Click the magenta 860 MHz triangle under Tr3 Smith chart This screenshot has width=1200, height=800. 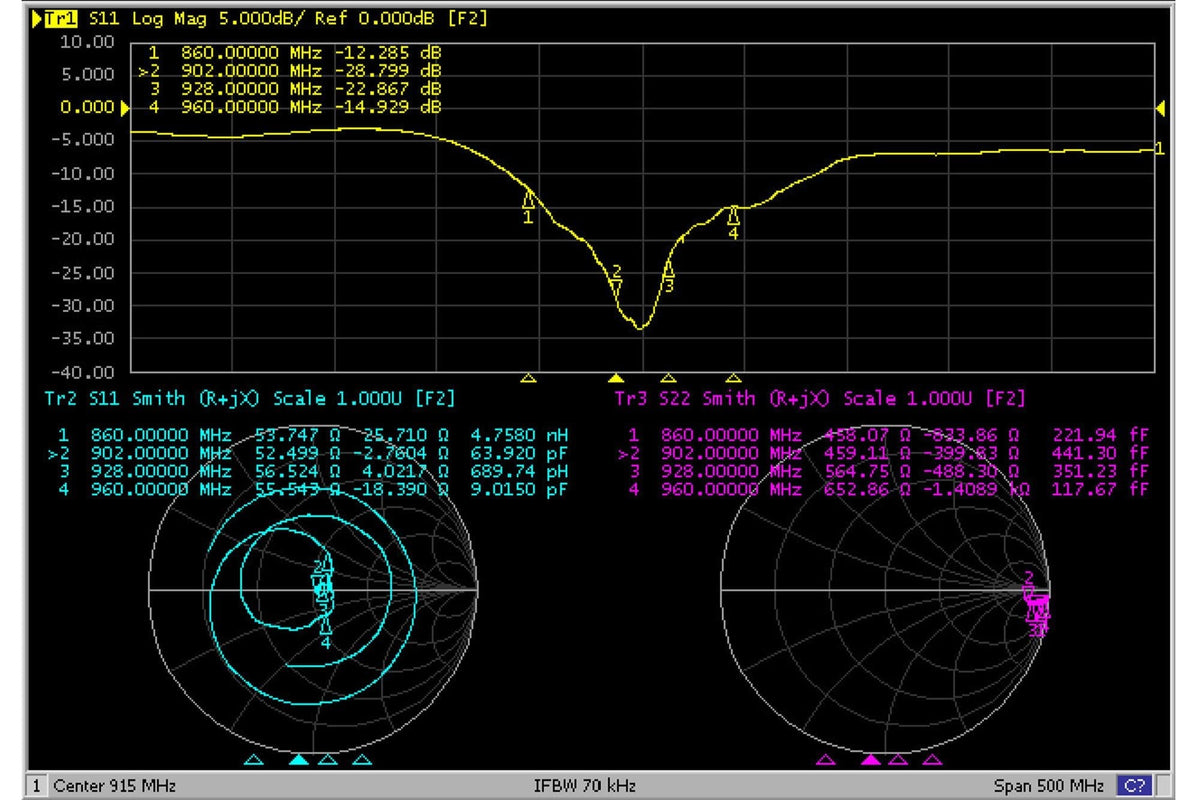tap(826, 760)
